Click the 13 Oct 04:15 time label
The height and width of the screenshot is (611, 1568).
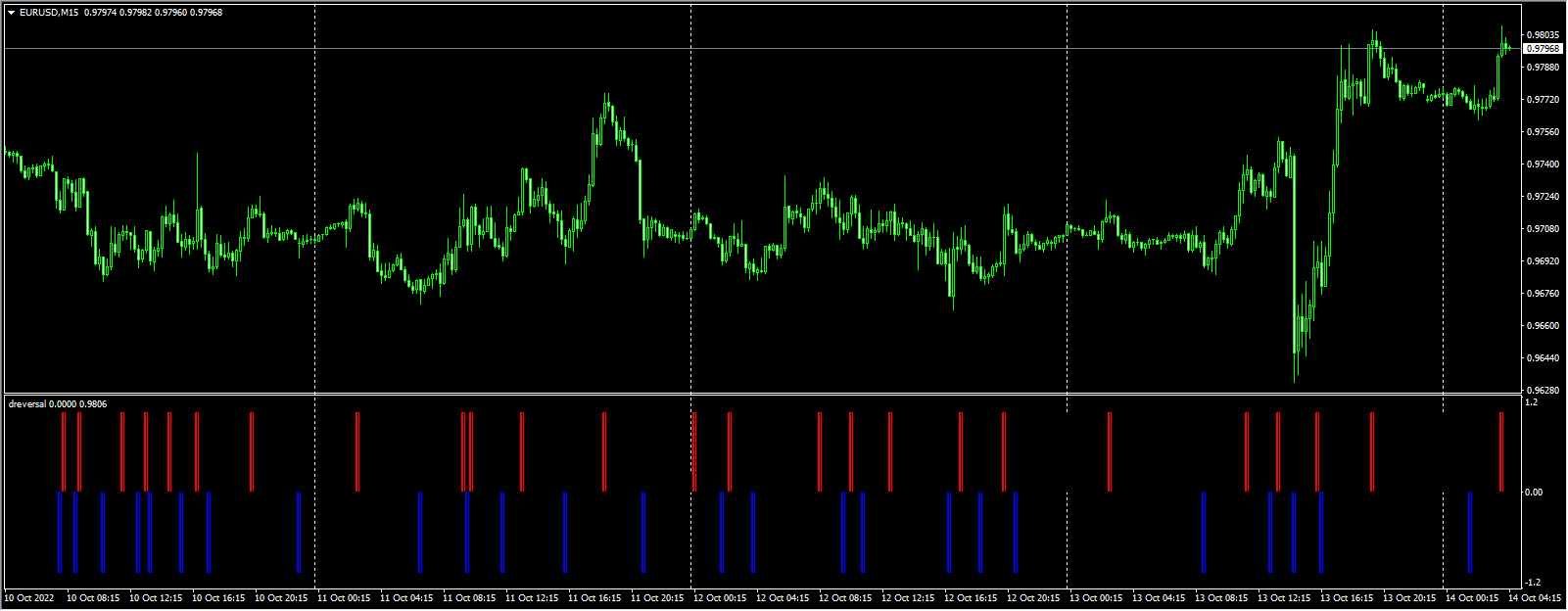coord(1159,597)
